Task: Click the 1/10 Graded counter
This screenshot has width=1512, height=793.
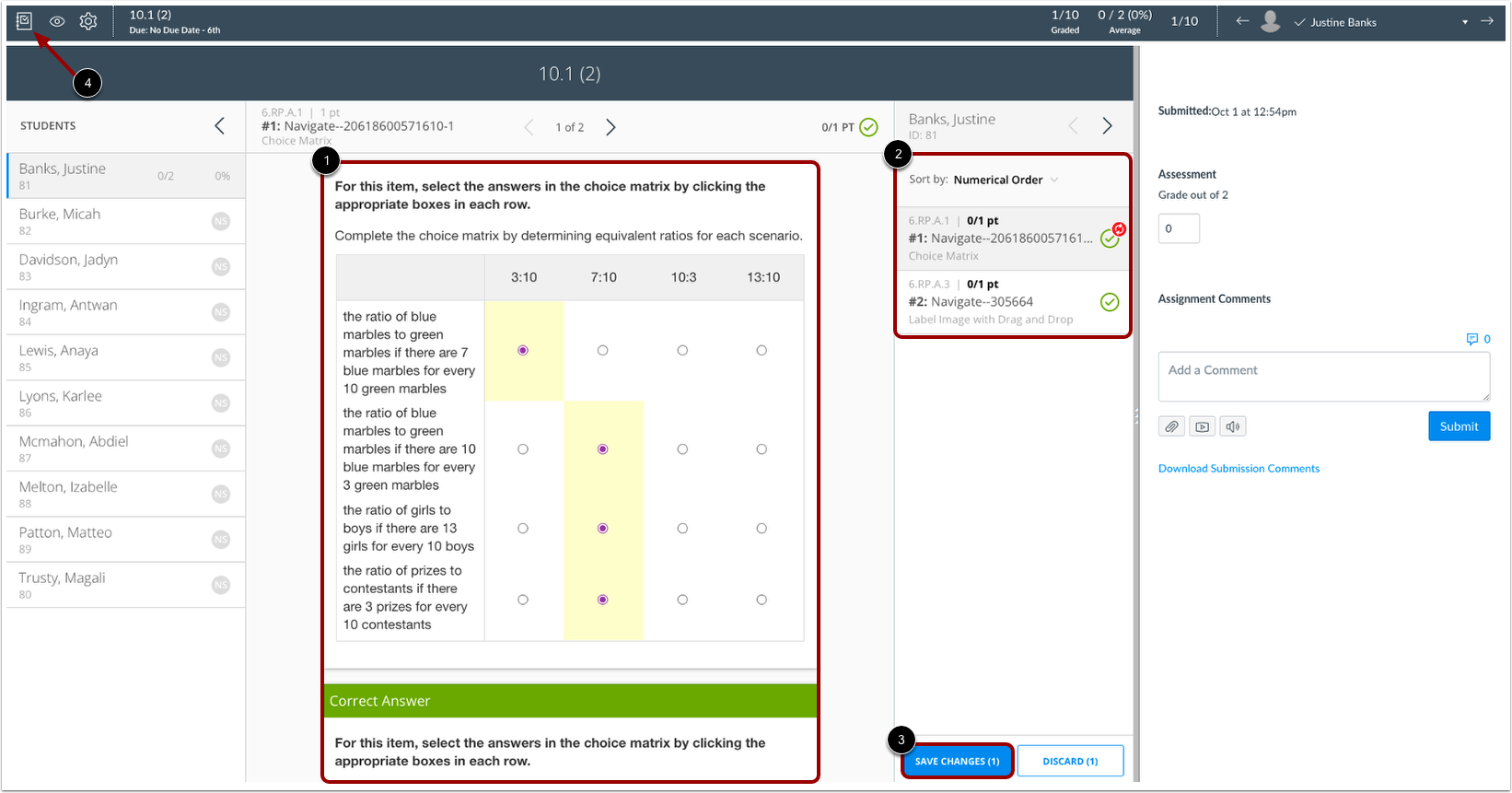Action: pyautogui.click(x=1065, y=22)
